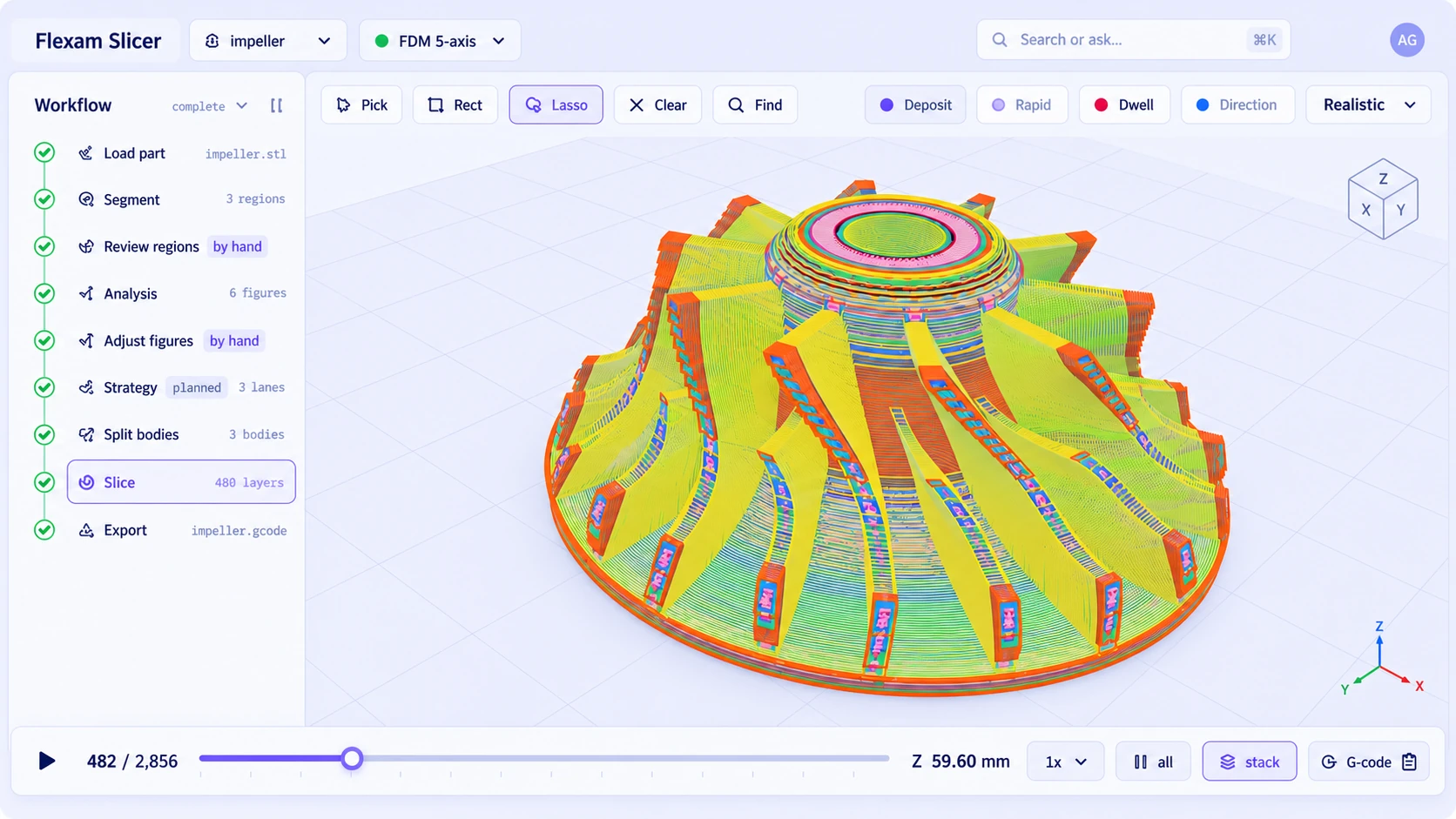Open the Find tool
The height and width of the screenshot is (819, 1456).
coord(755,104)
